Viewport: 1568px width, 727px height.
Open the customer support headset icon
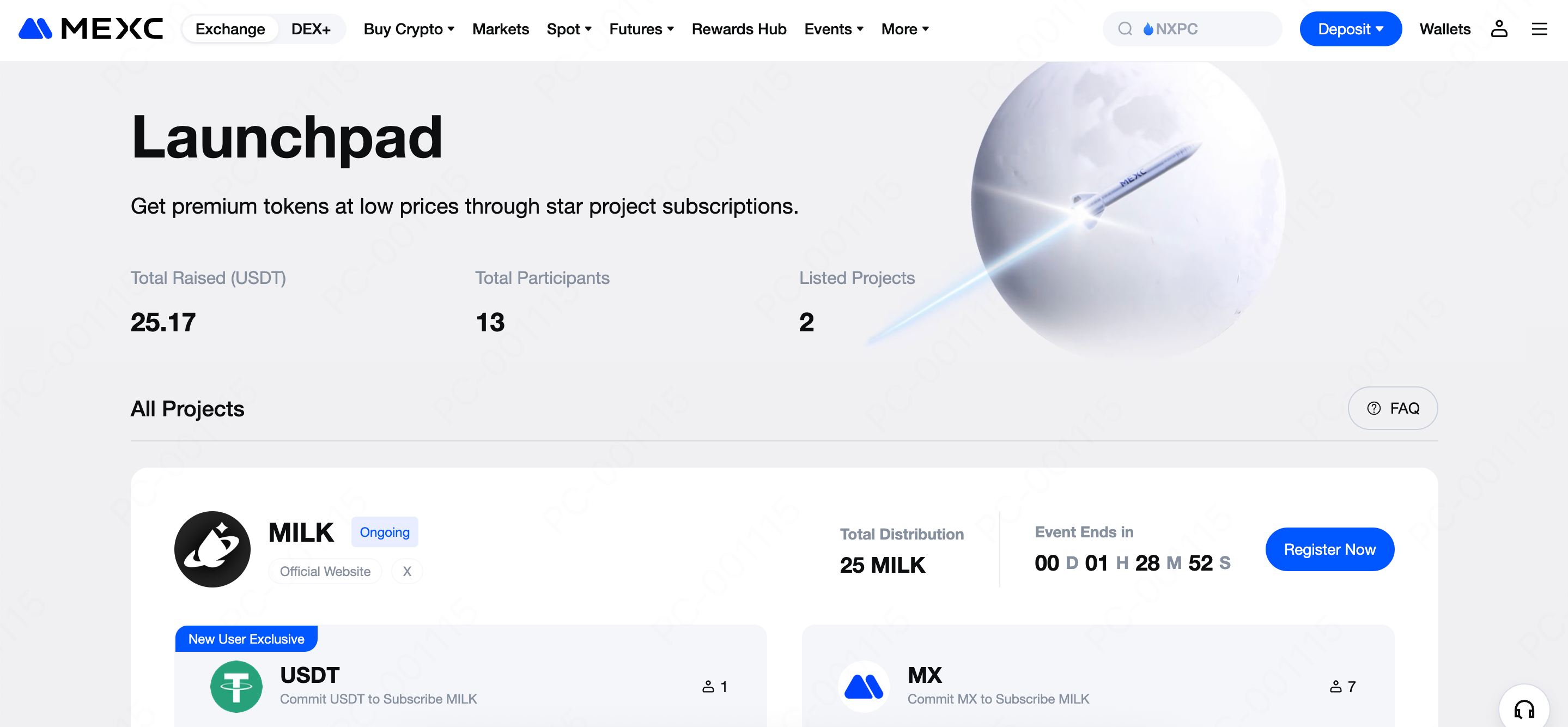(1524, 708)
